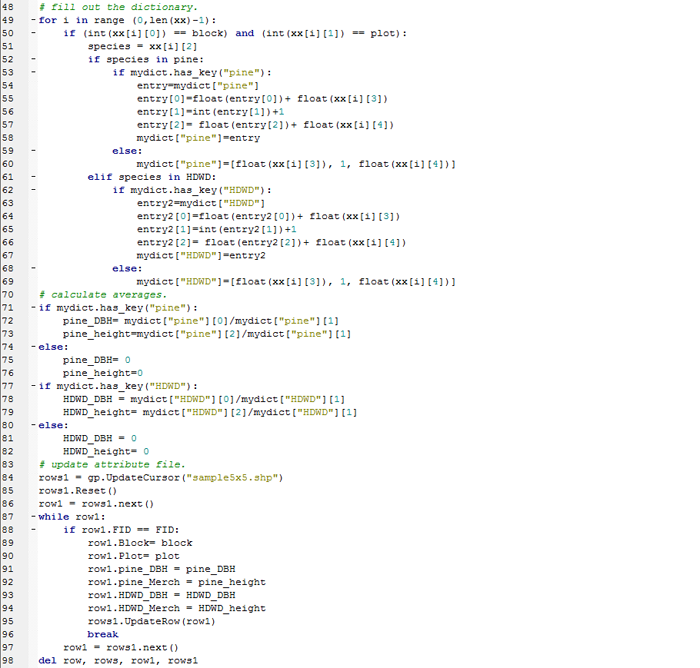The height and width of the screenshot is (668, 700).
Task: Click the comment '# fill out the dictionary.'
Action: (x=118, y=7)
